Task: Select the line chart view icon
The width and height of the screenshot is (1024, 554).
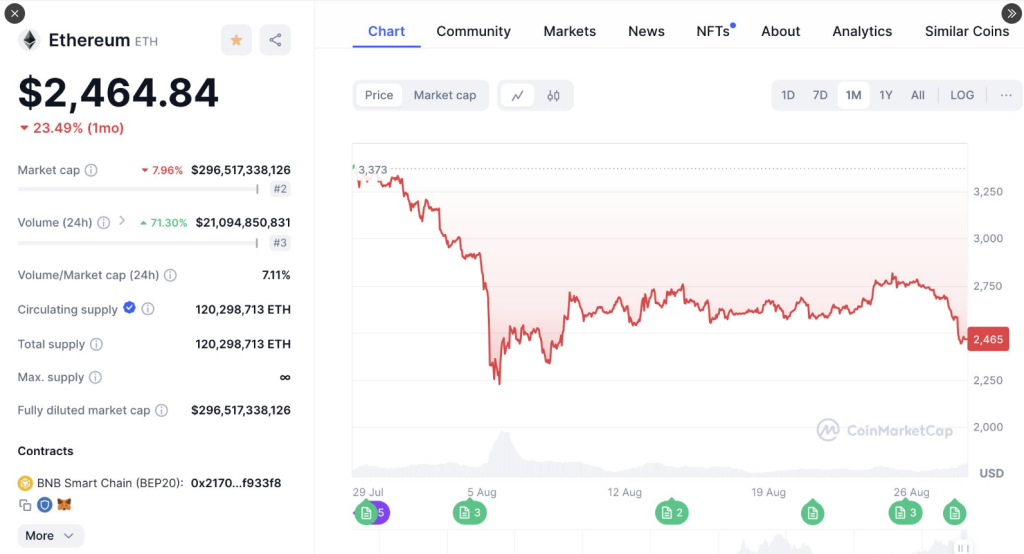Action: pyautogui.click(x=517, y=95)
